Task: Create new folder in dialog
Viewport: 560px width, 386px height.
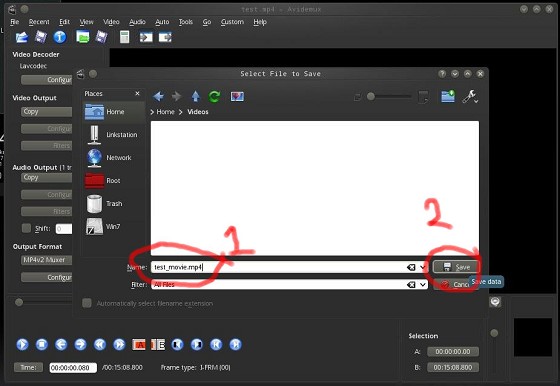Action: pyautogui.click(x=448, y=96)
